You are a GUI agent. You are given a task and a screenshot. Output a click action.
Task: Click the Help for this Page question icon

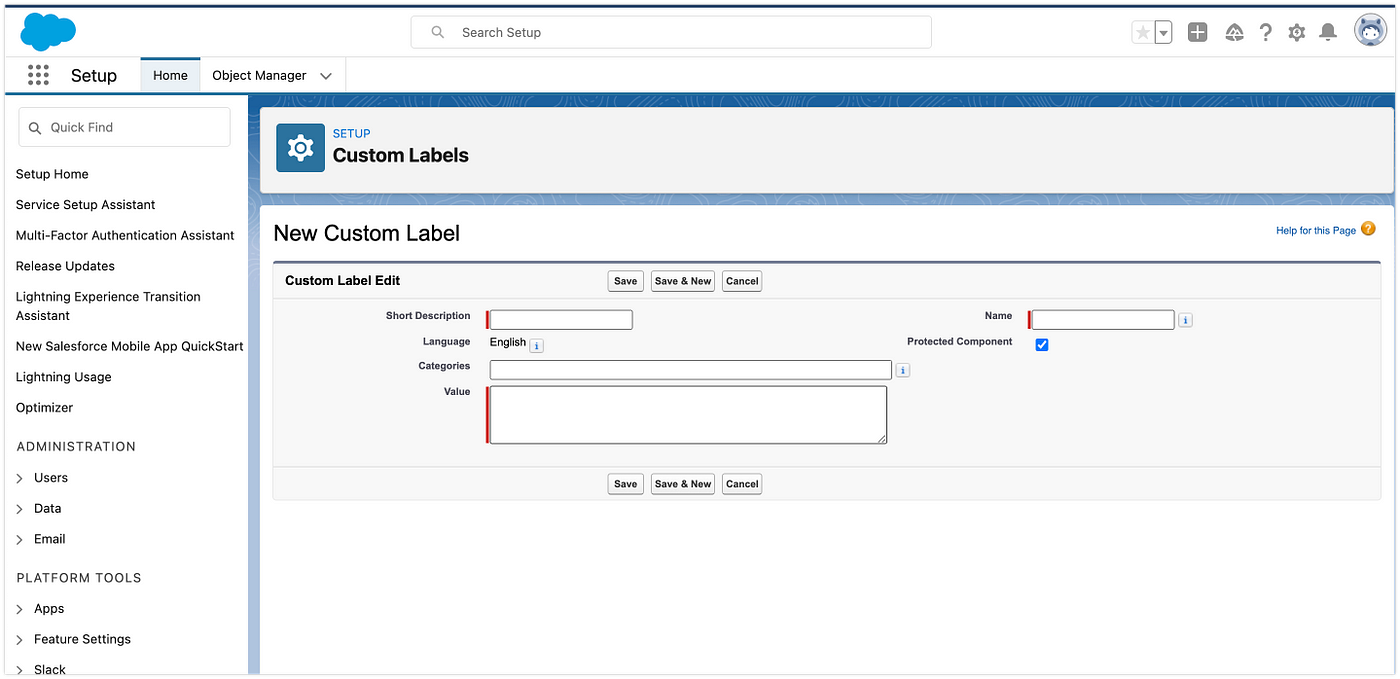1369,229
